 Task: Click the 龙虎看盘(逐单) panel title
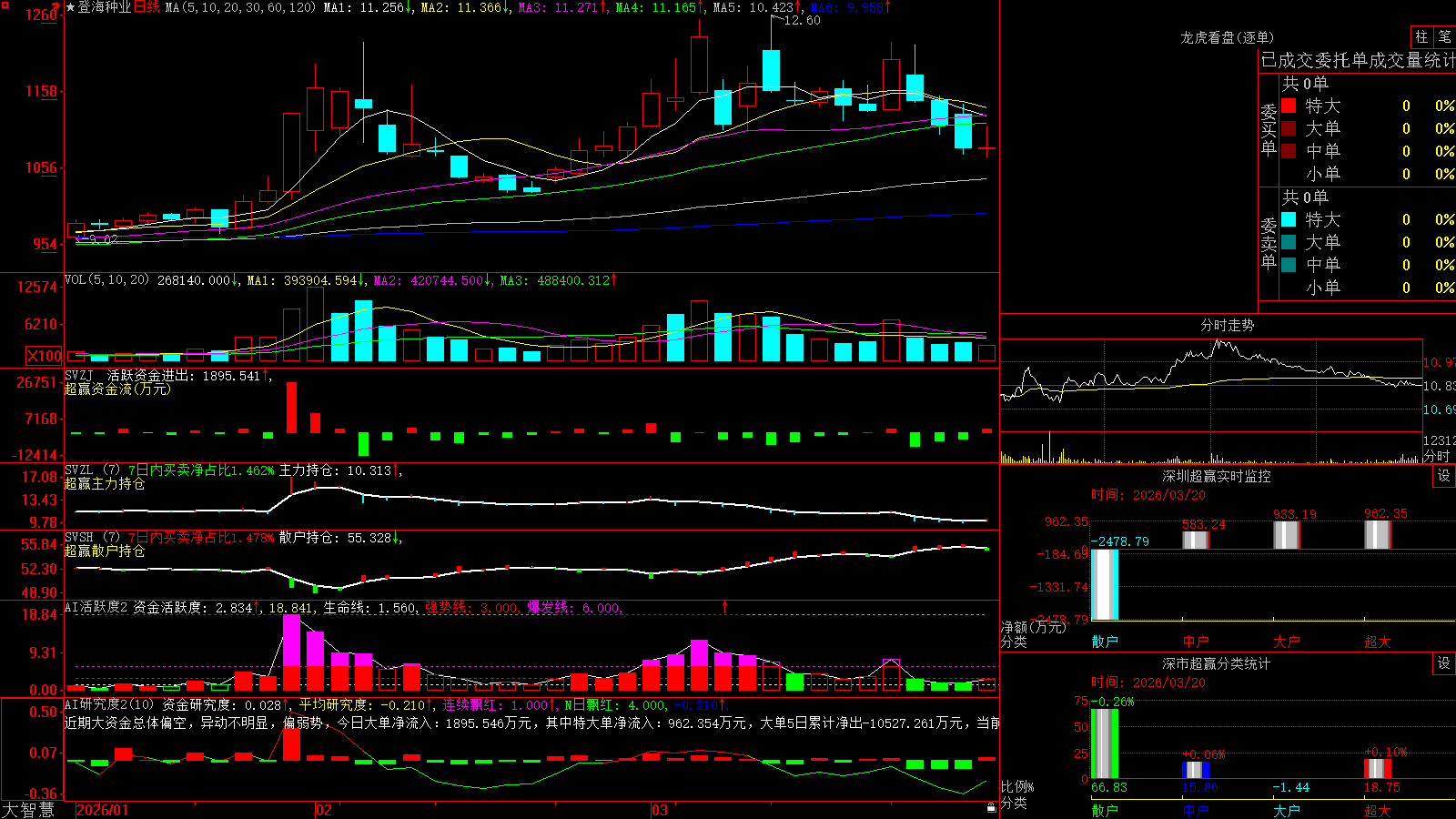pos(1227,37)
